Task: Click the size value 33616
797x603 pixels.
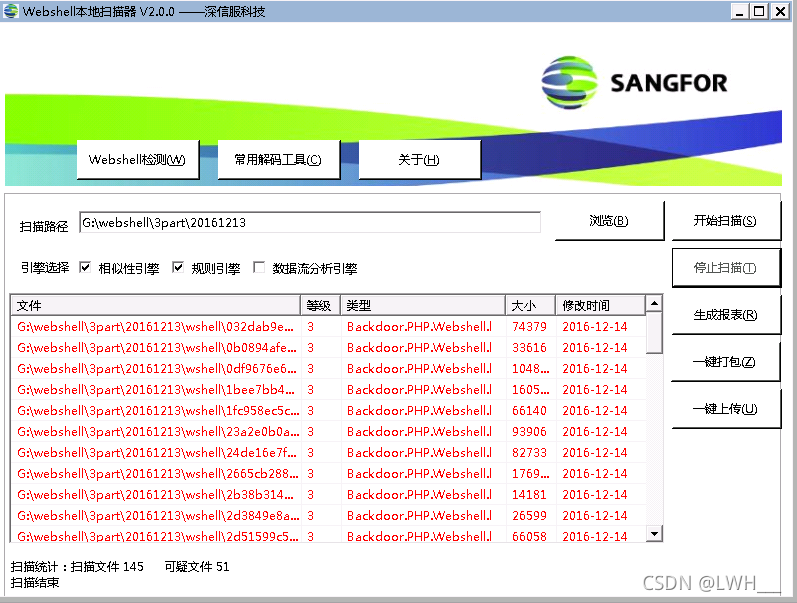Action: (529, 348)
